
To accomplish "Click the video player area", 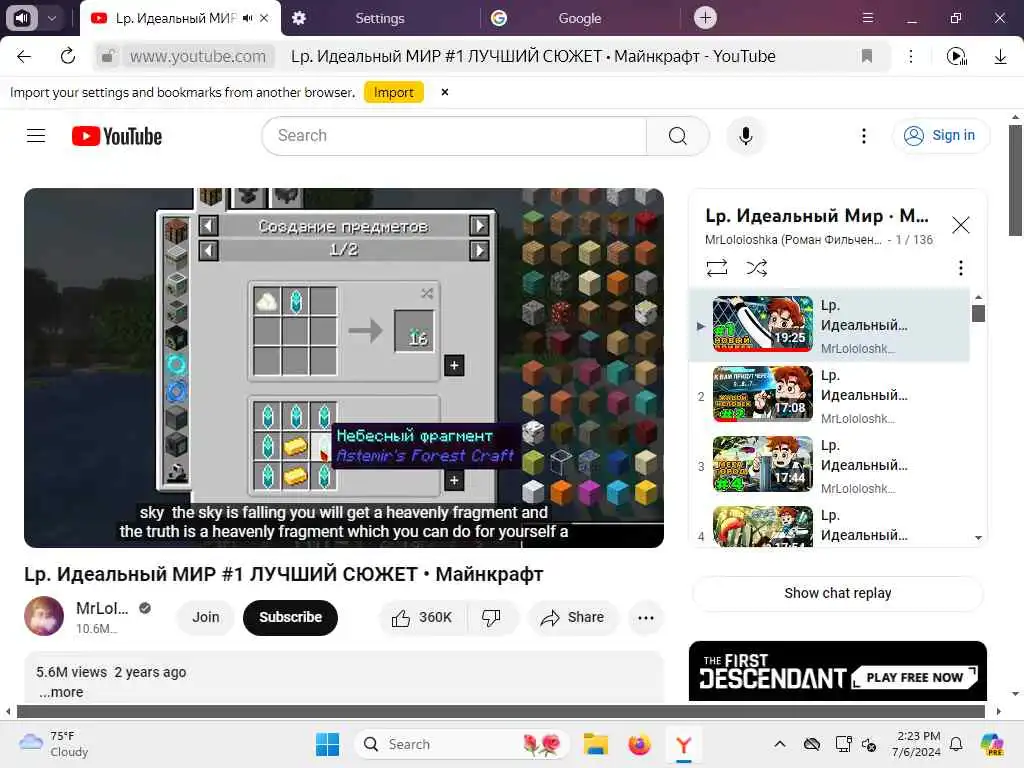I will (x=344, y=368).
